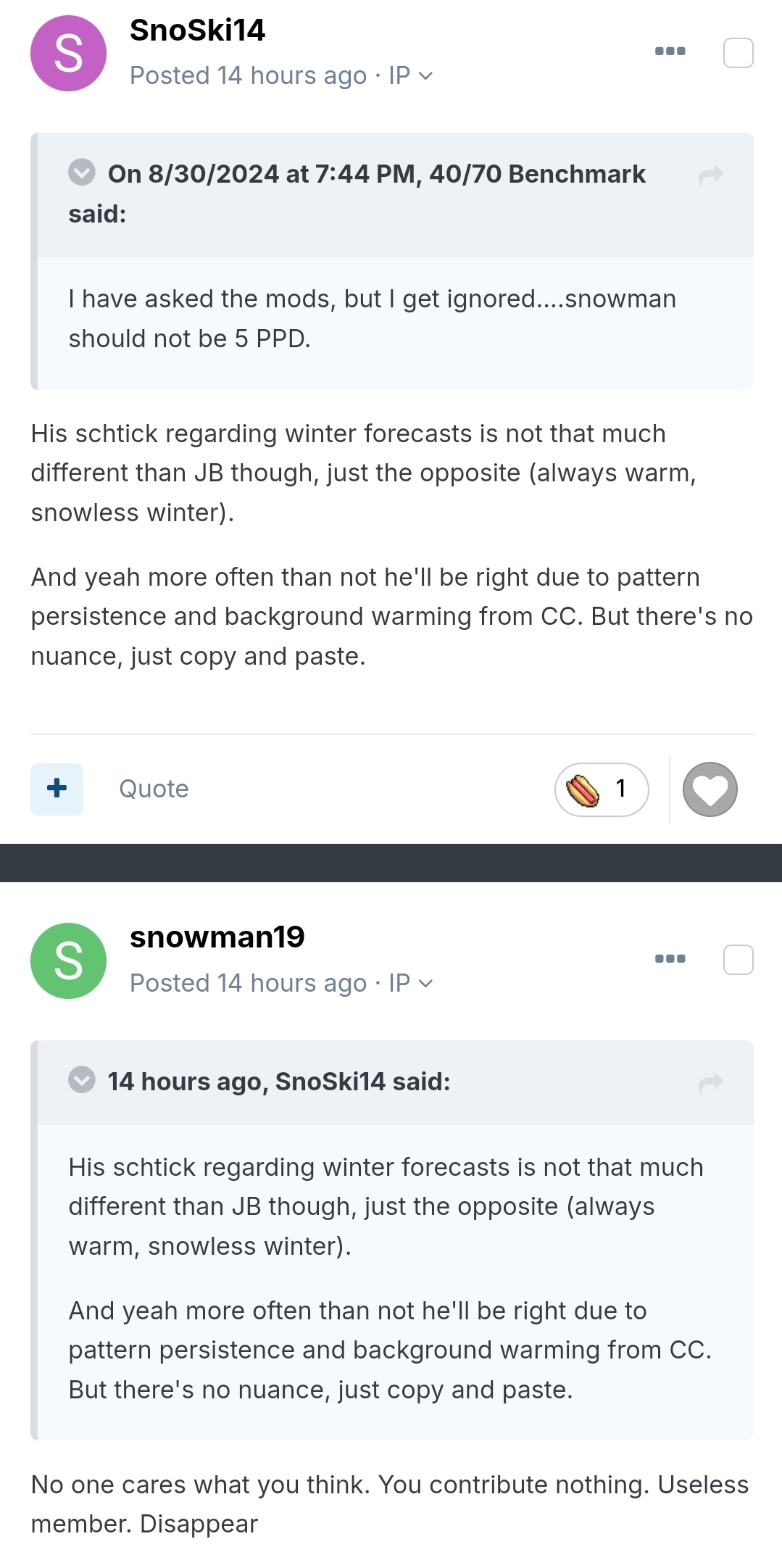Open the 'Posted 14 hours ago' link on SnoSki14's post

[248, 75]
